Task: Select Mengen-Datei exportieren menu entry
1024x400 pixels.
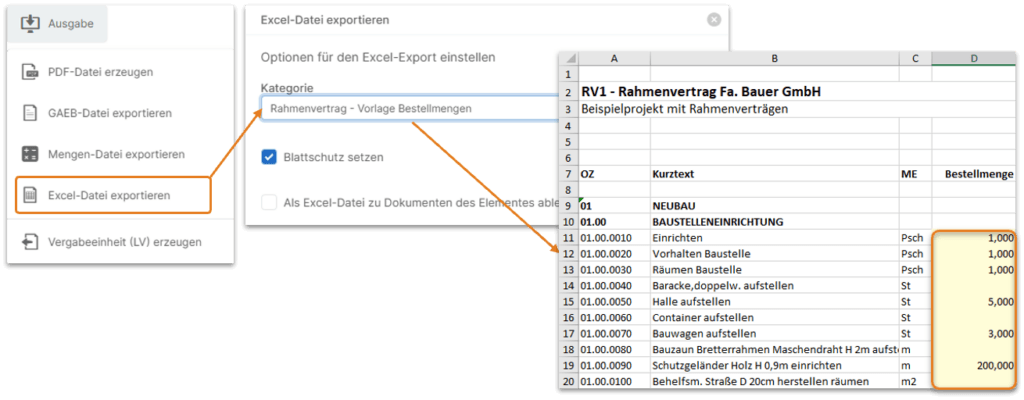Action: (x=116, y=154)
